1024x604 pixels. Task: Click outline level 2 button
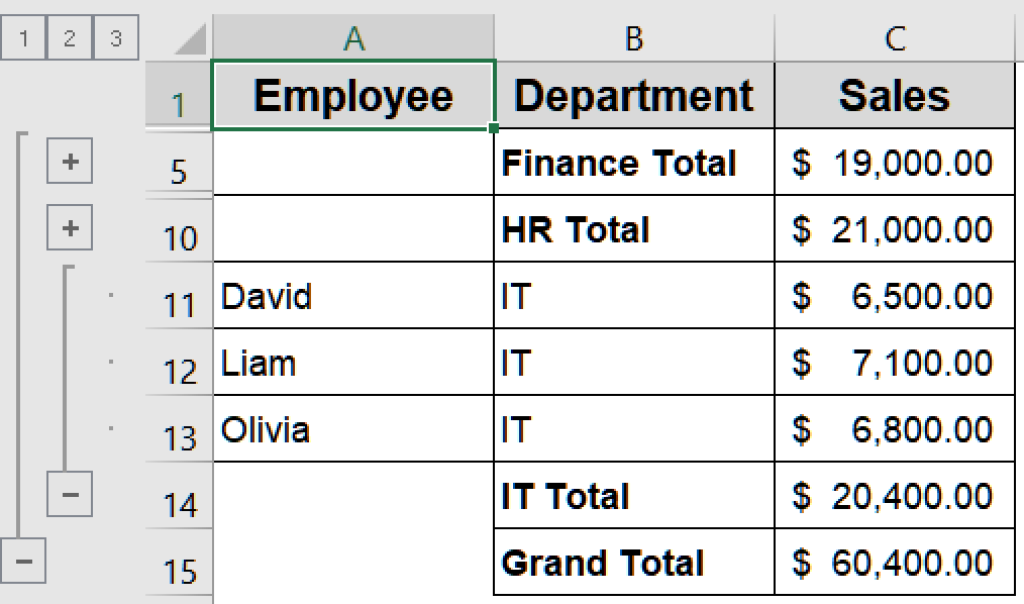pyautogui.click(x=68, y=37)
